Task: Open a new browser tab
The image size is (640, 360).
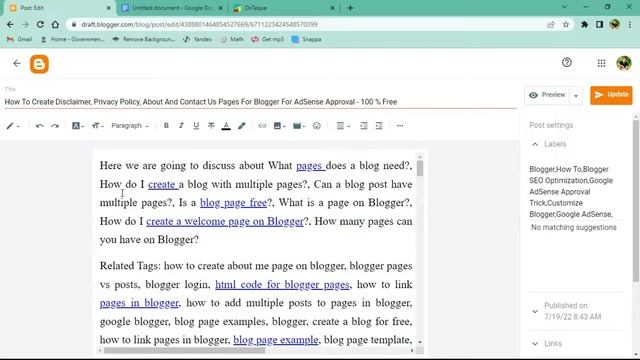Action: pyautogui.click(x=350, y=8)
